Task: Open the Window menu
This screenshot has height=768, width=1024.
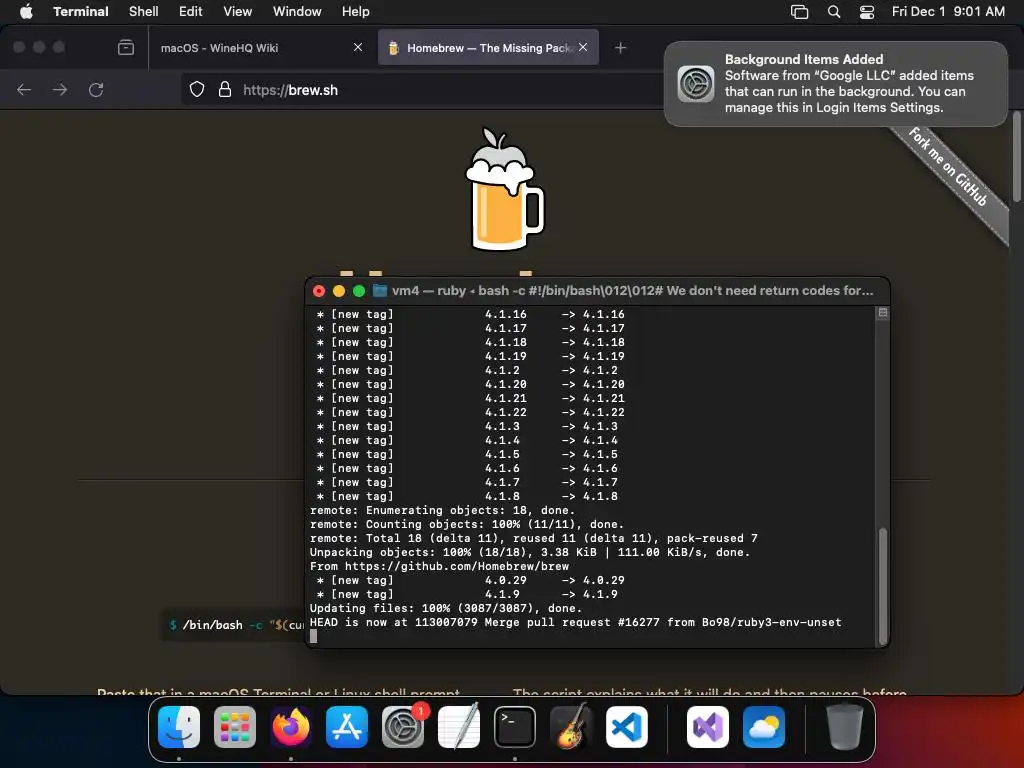Action: click(x=296, y=11)
